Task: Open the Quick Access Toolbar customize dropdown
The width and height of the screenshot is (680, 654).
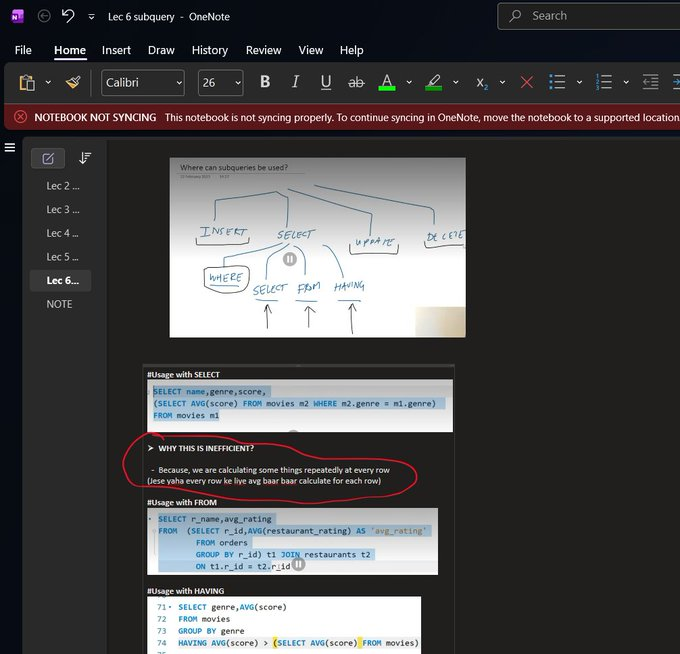Action: (92, 17)
